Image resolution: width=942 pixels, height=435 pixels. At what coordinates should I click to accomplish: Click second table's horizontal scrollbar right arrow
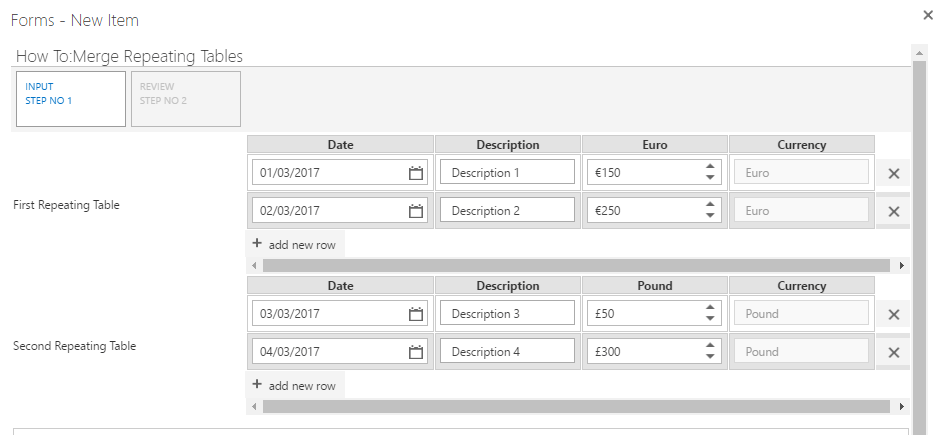(901, 406)
